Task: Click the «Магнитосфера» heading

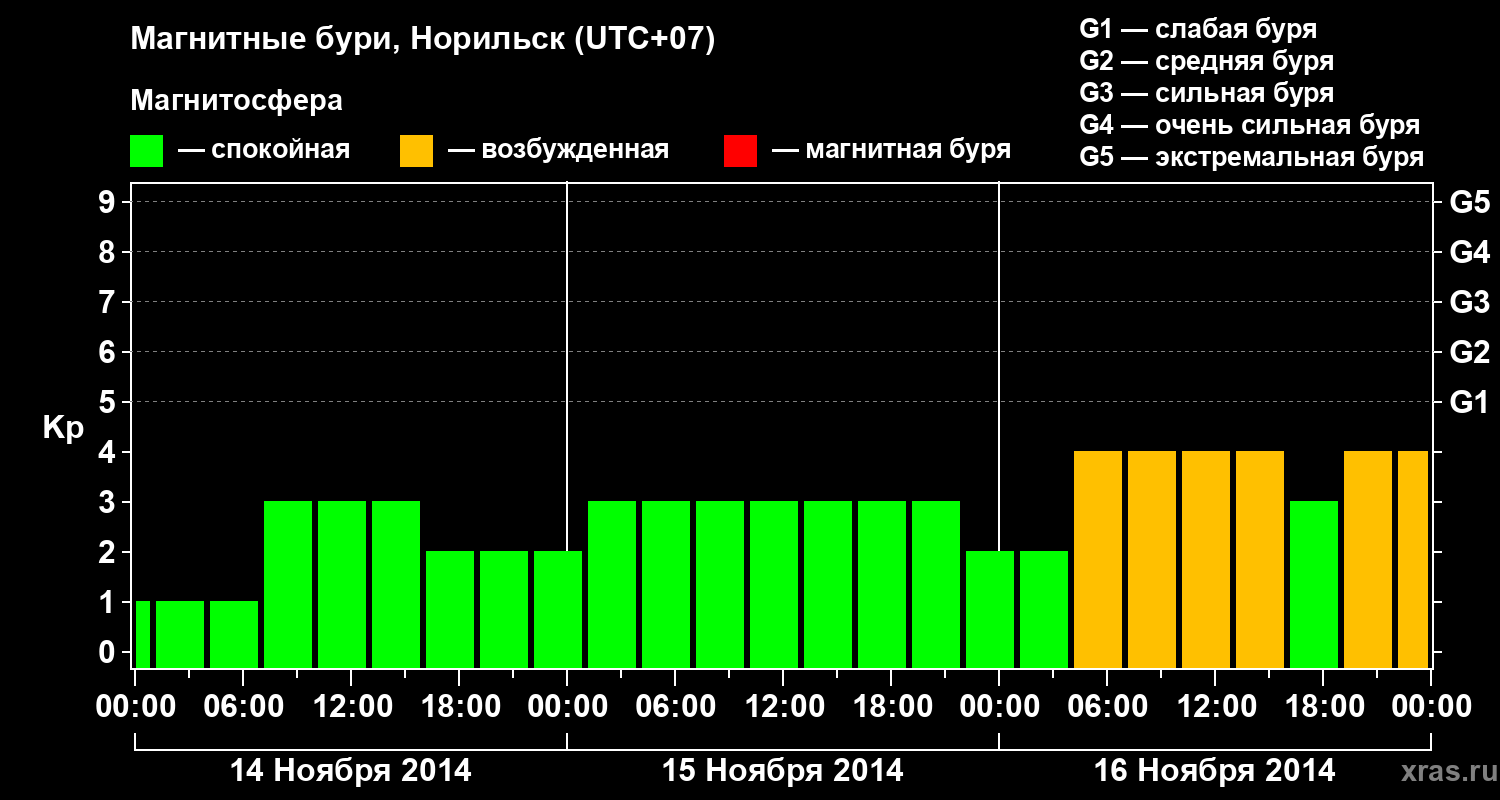Action: [x=236, y=101]
